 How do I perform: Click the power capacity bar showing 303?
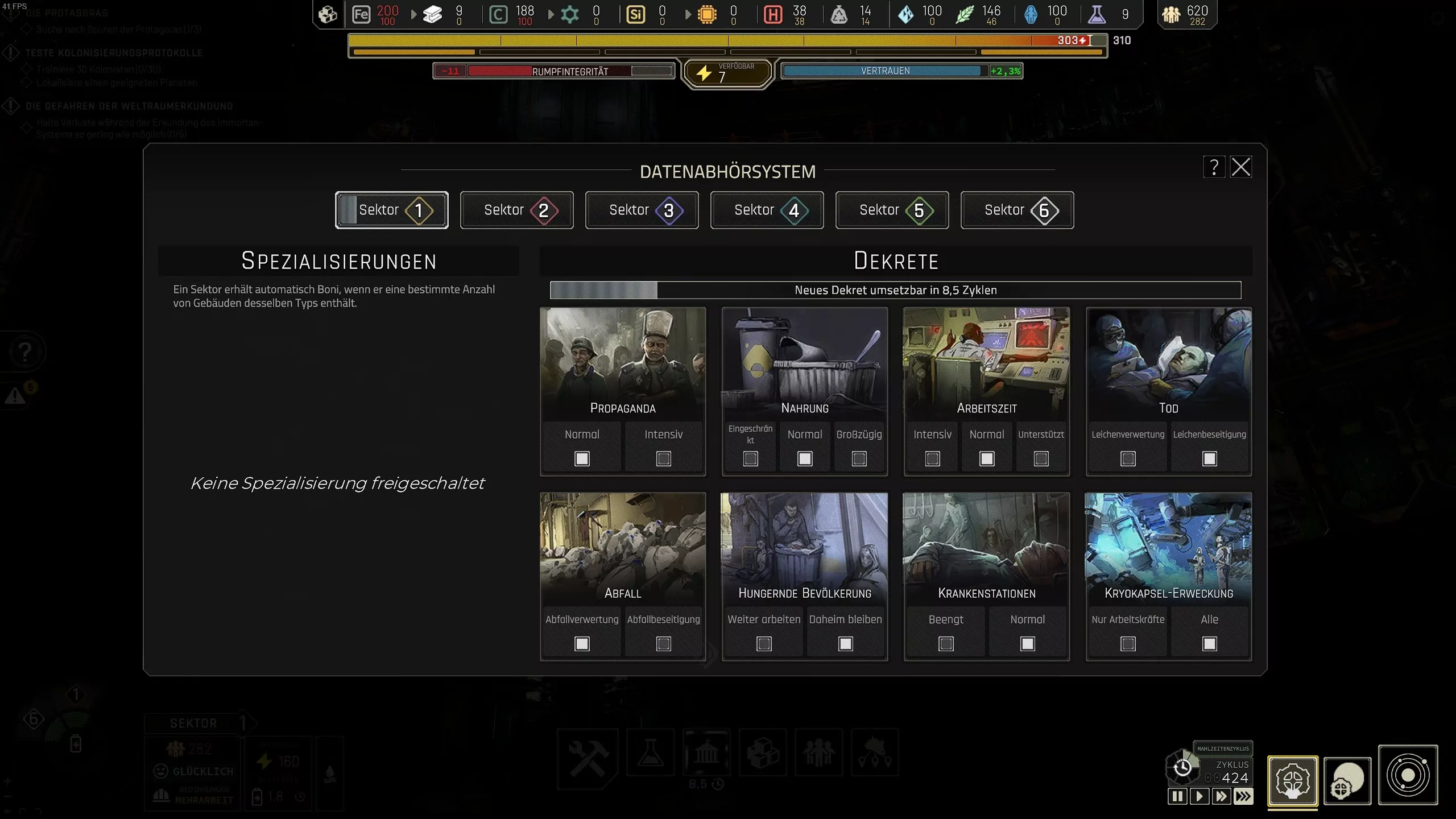pos(727,40)
